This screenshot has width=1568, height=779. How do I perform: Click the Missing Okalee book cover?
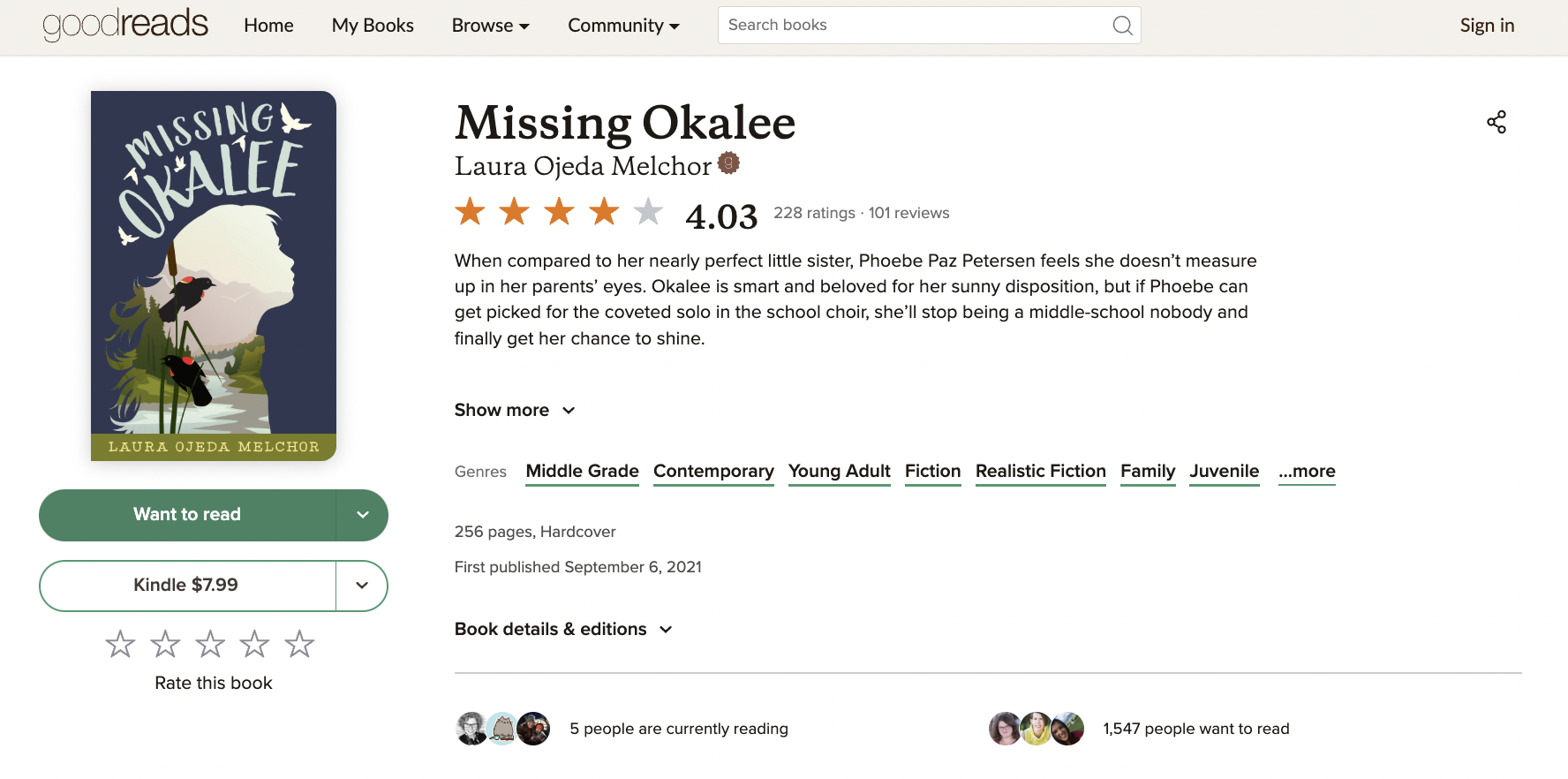[x=214, y=276]
